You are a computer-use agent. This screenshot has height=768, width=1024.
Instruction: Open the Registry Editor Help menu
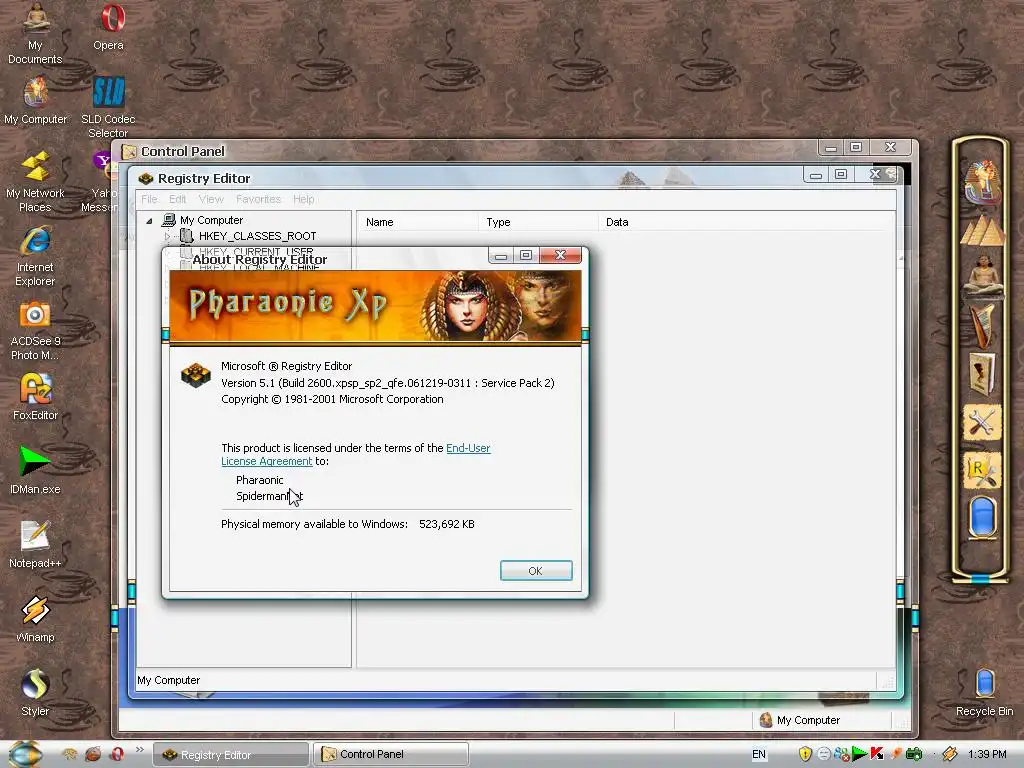coord(304,199)
